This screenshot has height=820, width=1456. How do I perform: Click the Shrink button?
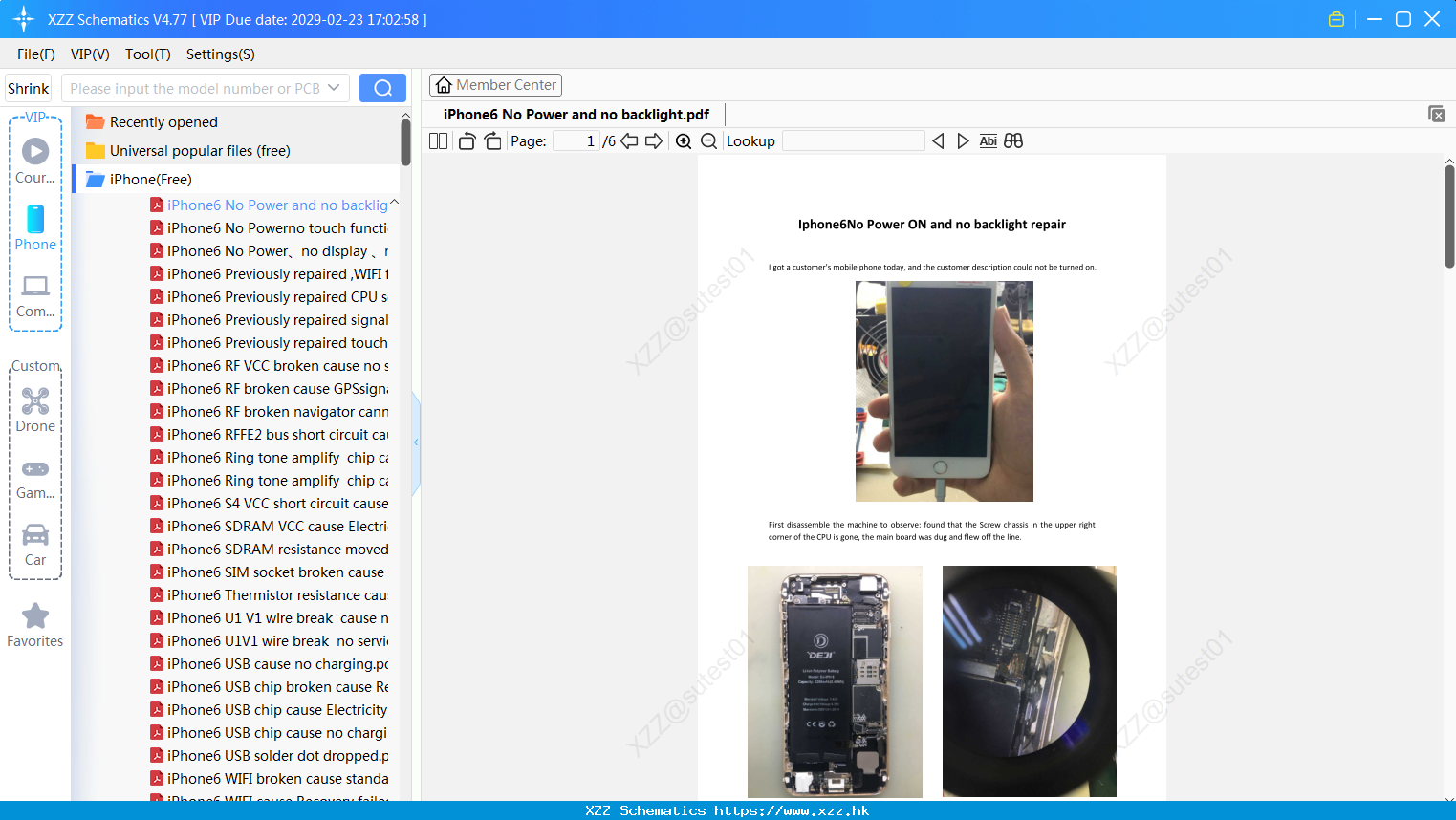(x=29, y=88)
